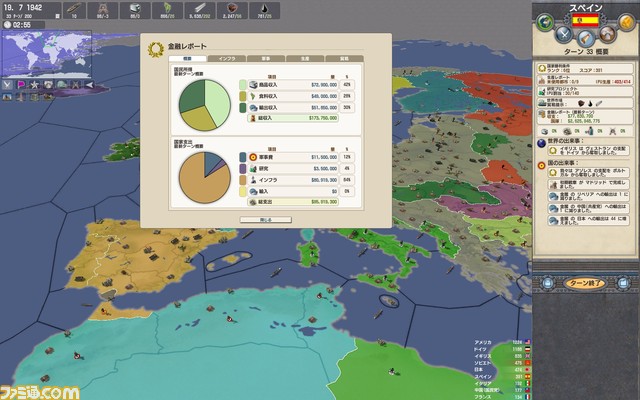640x400 pixels.
Task: Open the globe diplomacy icon in Spain panel
Action: [544, 22]
